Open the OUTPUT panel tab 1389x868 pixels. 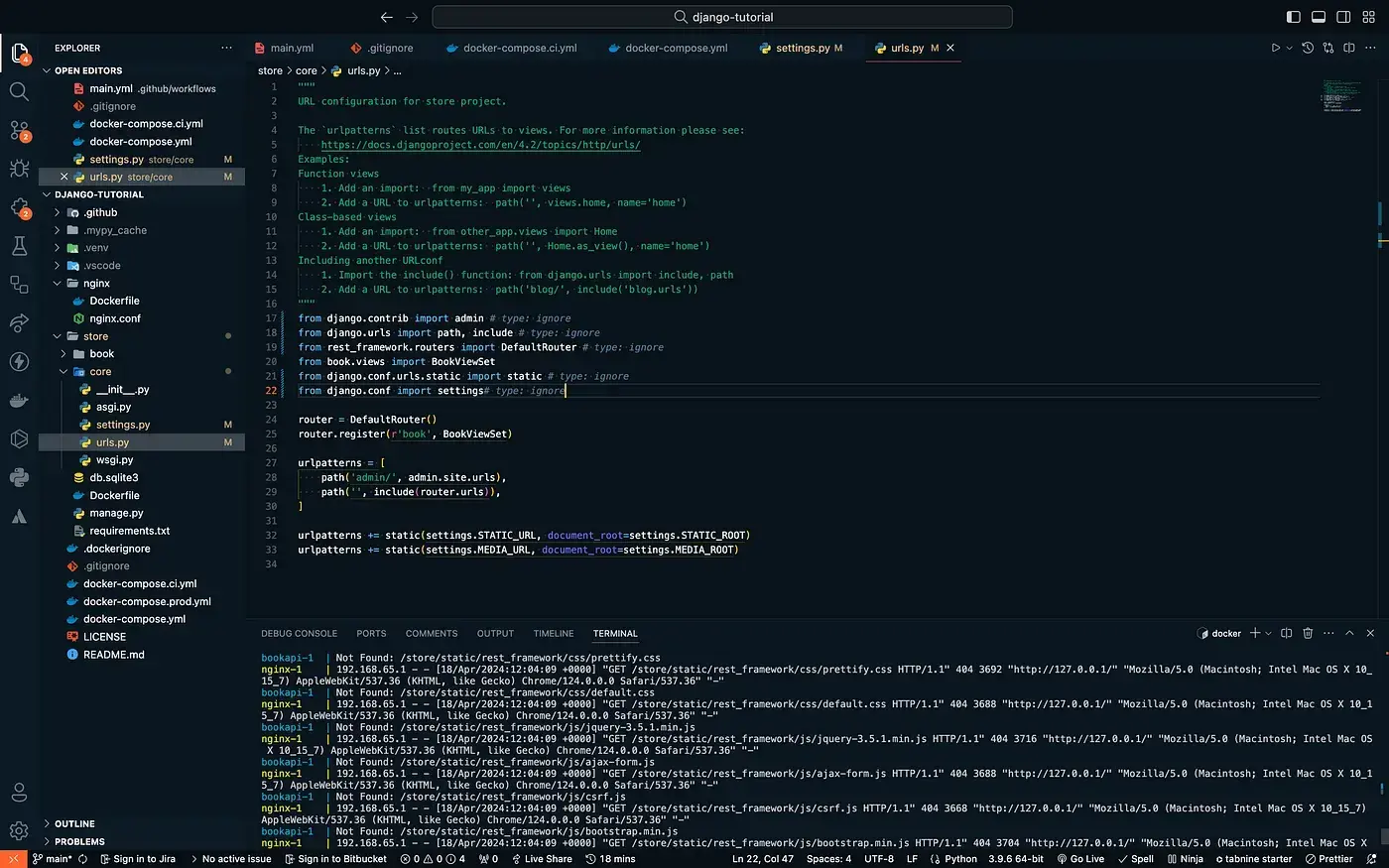(x=495, y=633)
